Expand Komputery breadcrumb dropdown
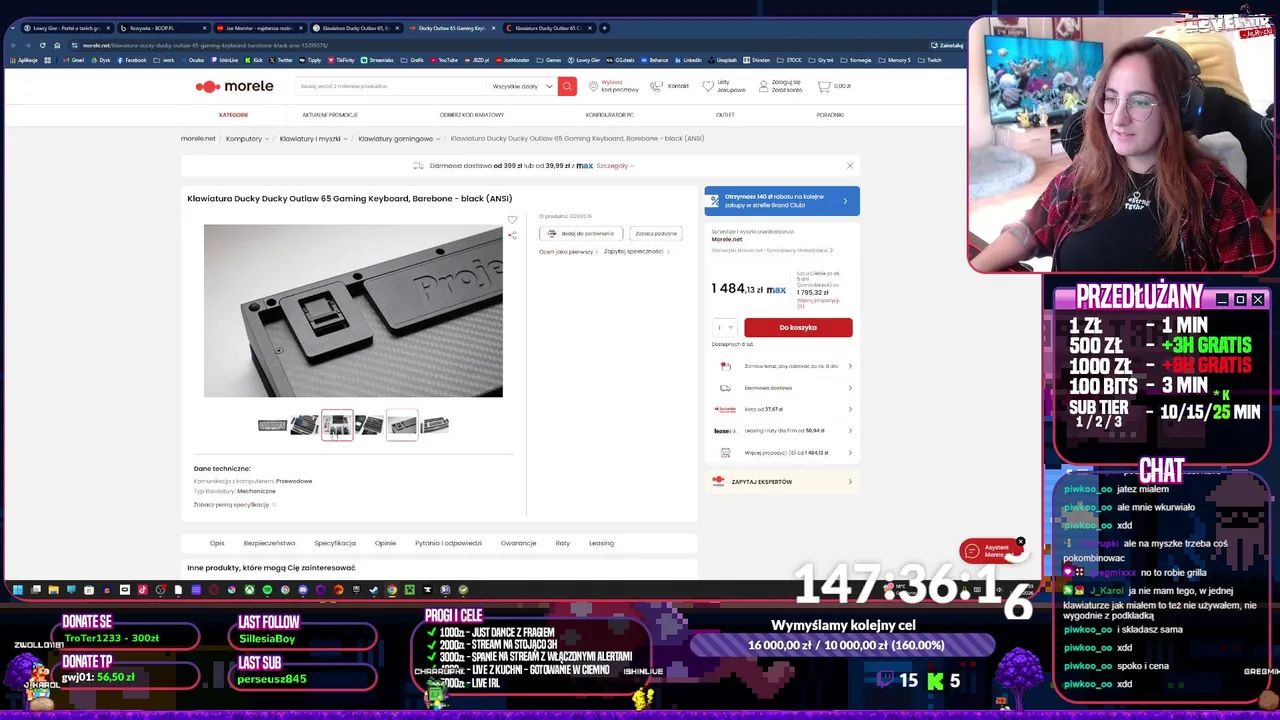1280x720 pixels. coord(267,139)
